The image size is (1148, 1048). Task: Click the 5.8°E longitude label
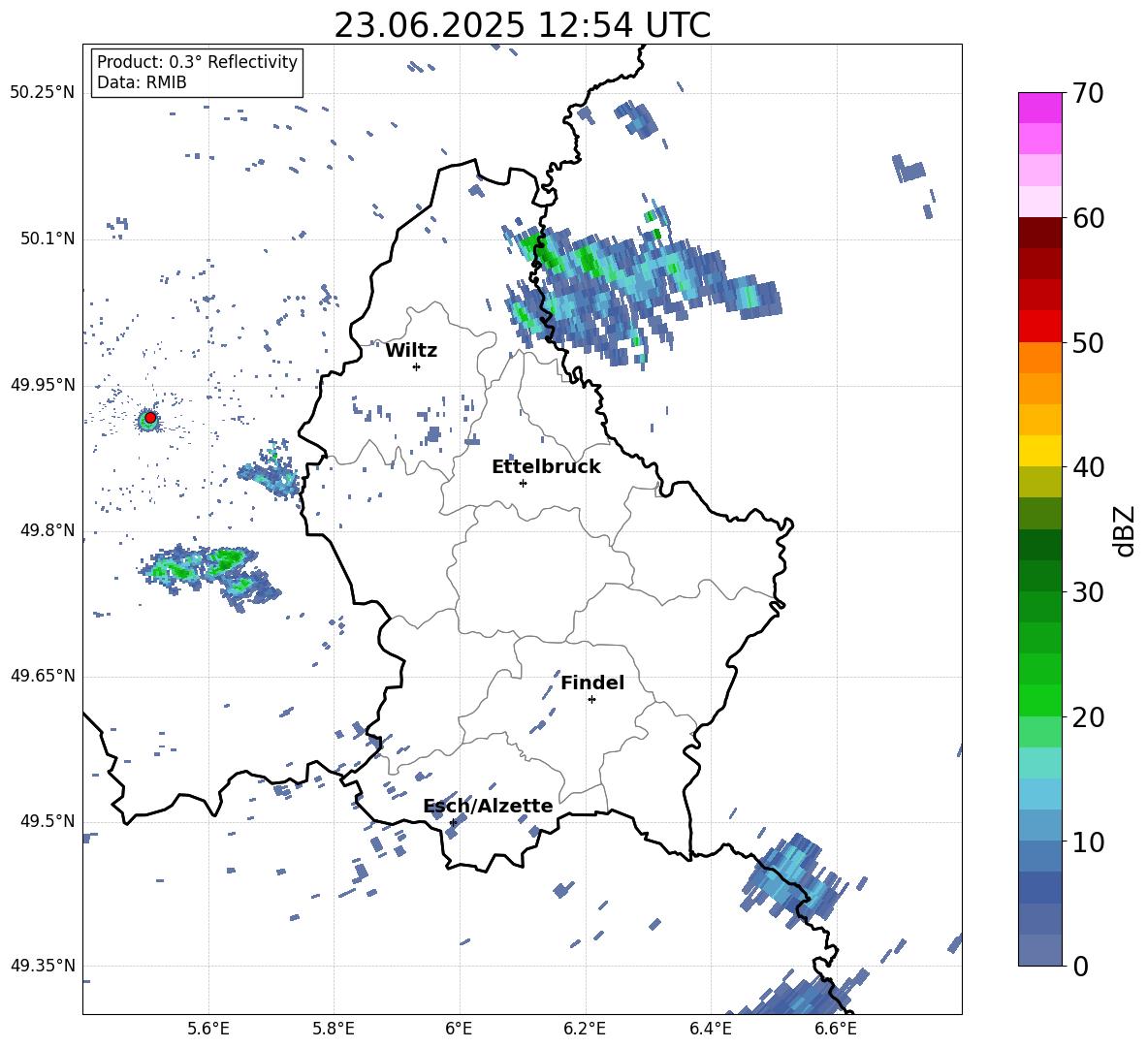pos(334,1029)
